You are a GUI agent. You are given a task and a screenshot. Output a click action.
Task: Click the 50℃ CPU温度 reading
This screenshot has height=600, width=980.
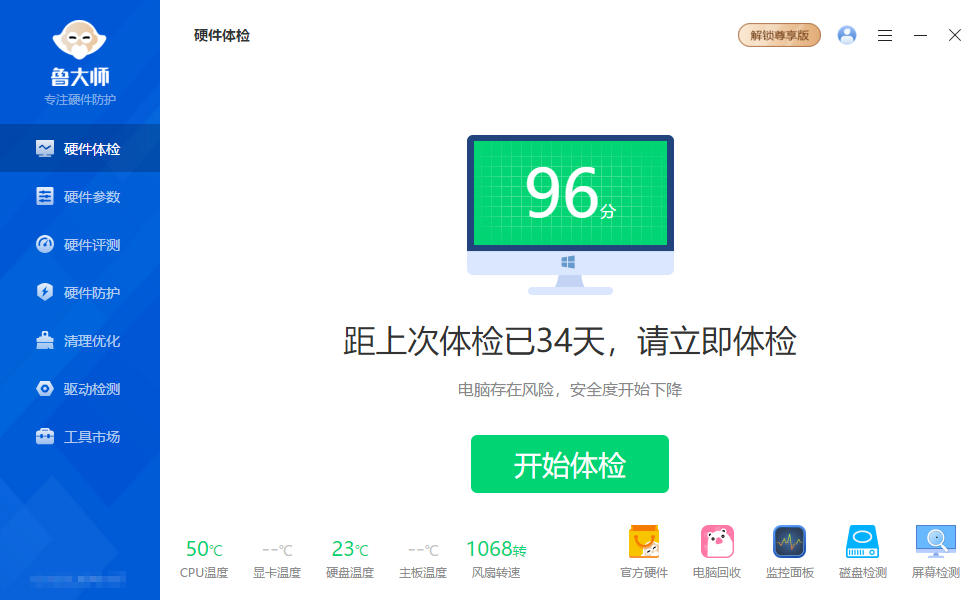(204, 559)
